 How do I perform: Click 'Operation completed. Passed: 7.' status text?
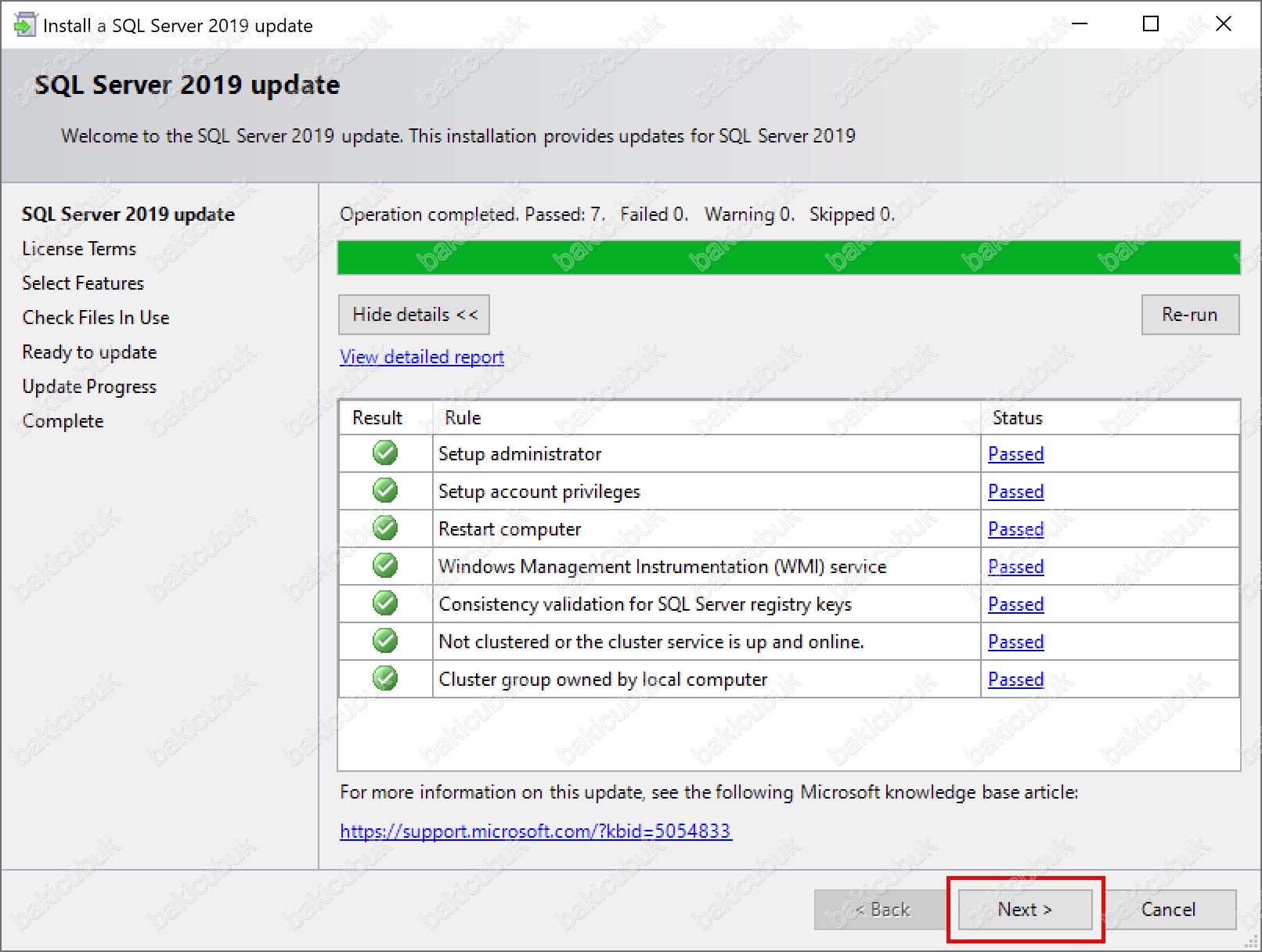pos(472,215)
